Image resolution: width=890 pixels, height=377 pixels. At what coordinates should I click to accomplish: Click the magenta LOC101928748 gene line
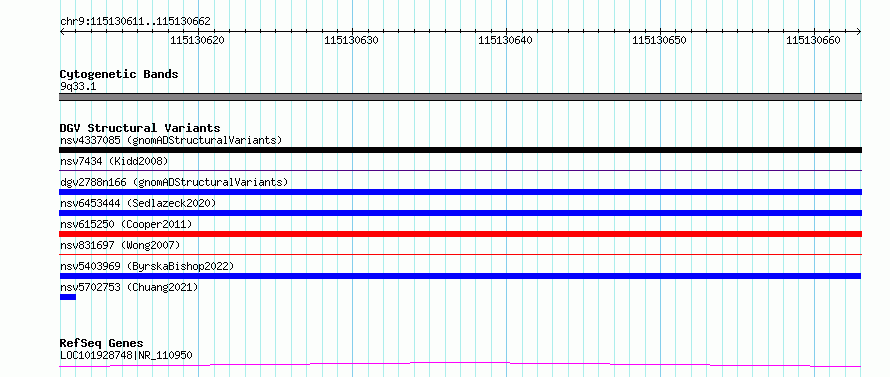tap(460, 364)
